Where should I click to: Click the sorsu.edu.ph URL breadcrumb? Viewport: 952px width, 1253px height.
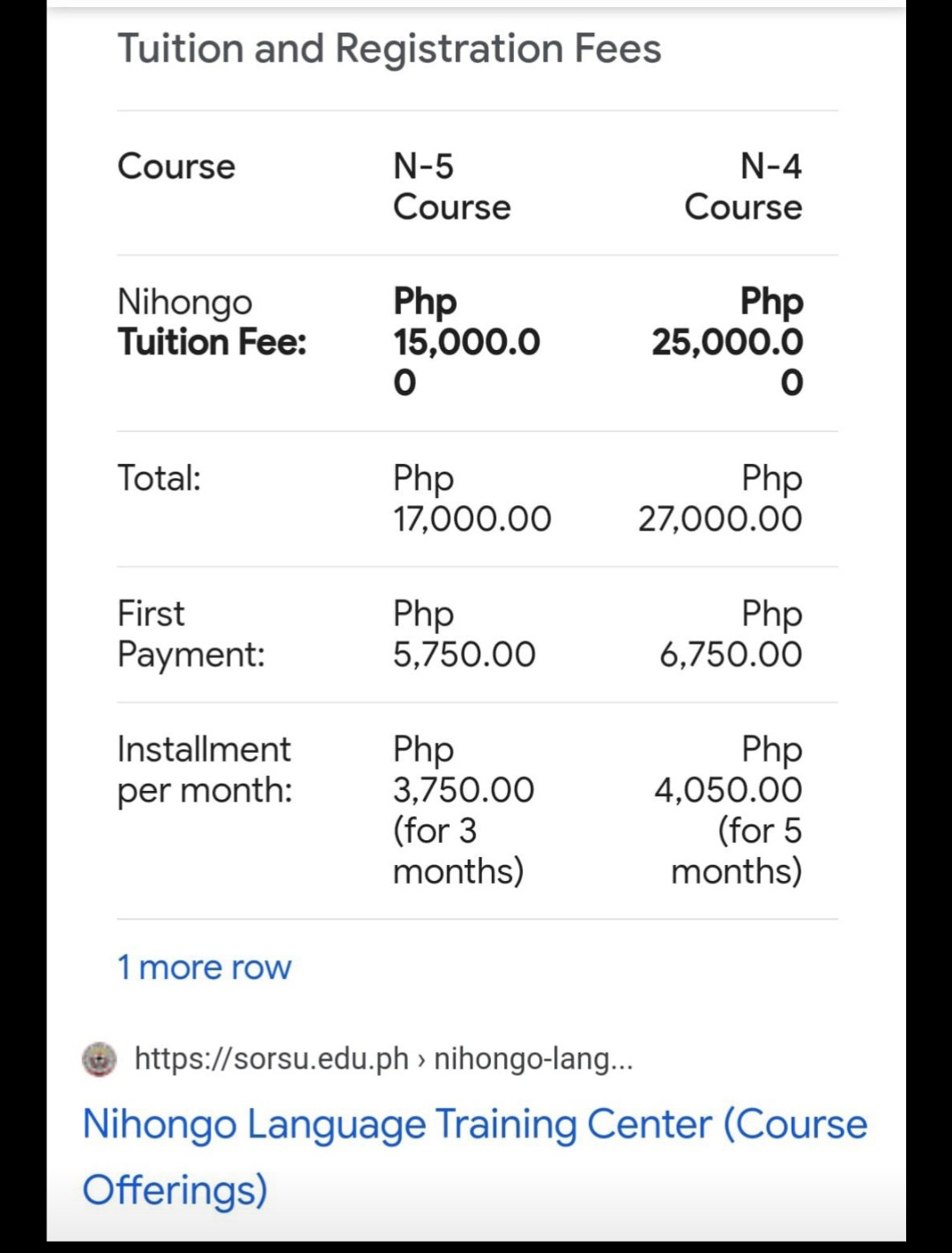[383, 1058]
